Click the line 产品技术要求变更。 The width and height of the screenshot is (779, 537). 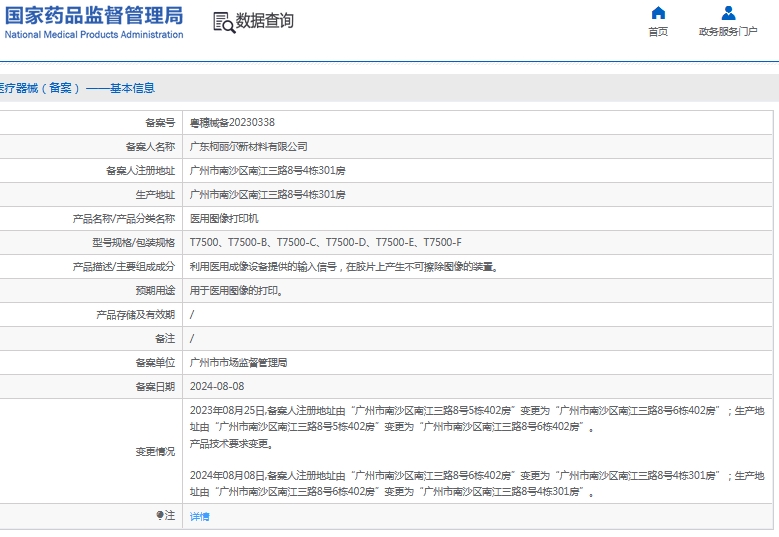coord(232,444)
